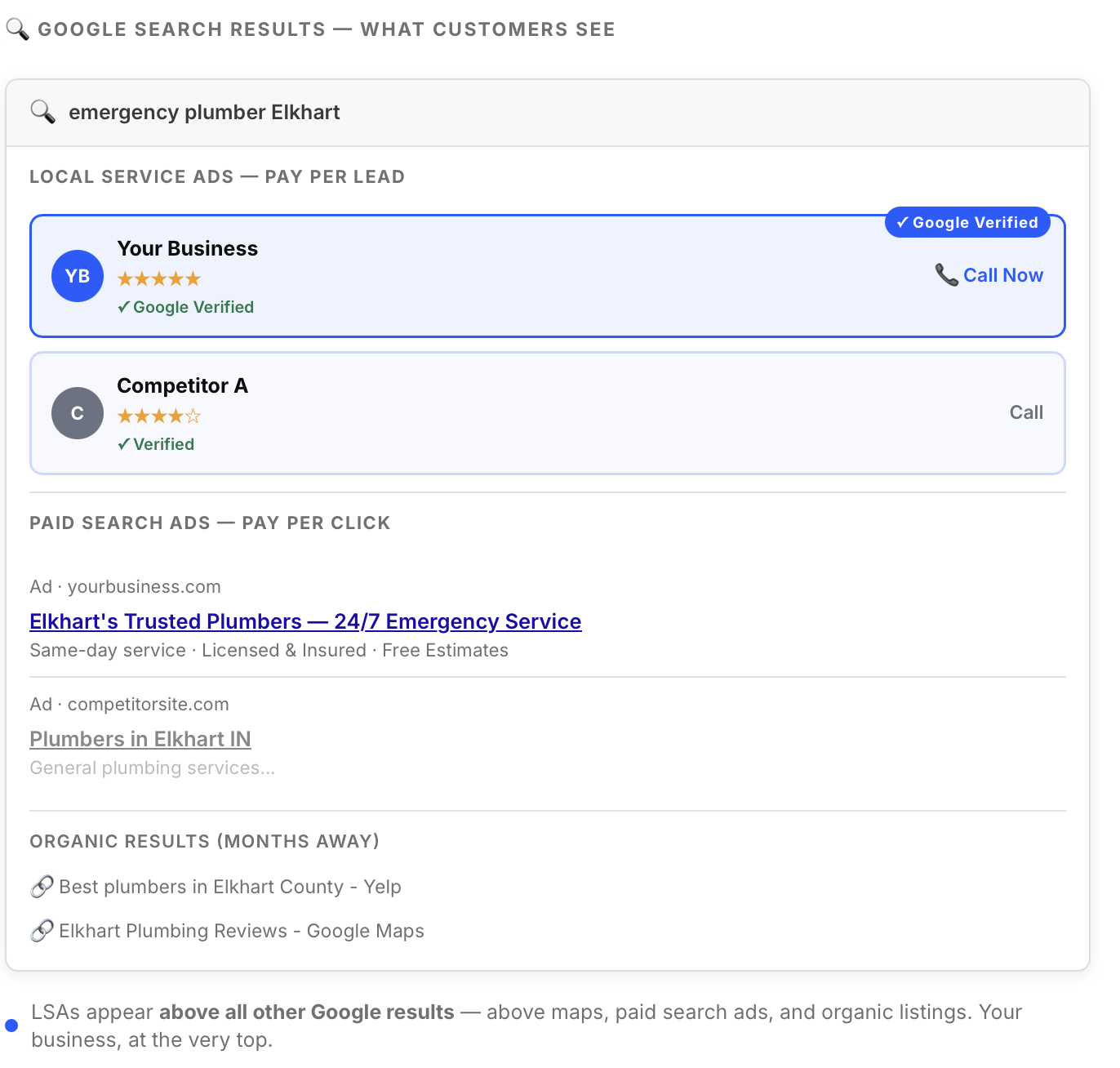Screen dimensions: 1120x1068
Task: Open the Elkhart's Trusted Plumbers ad link
Action: [x=304, y=621]
